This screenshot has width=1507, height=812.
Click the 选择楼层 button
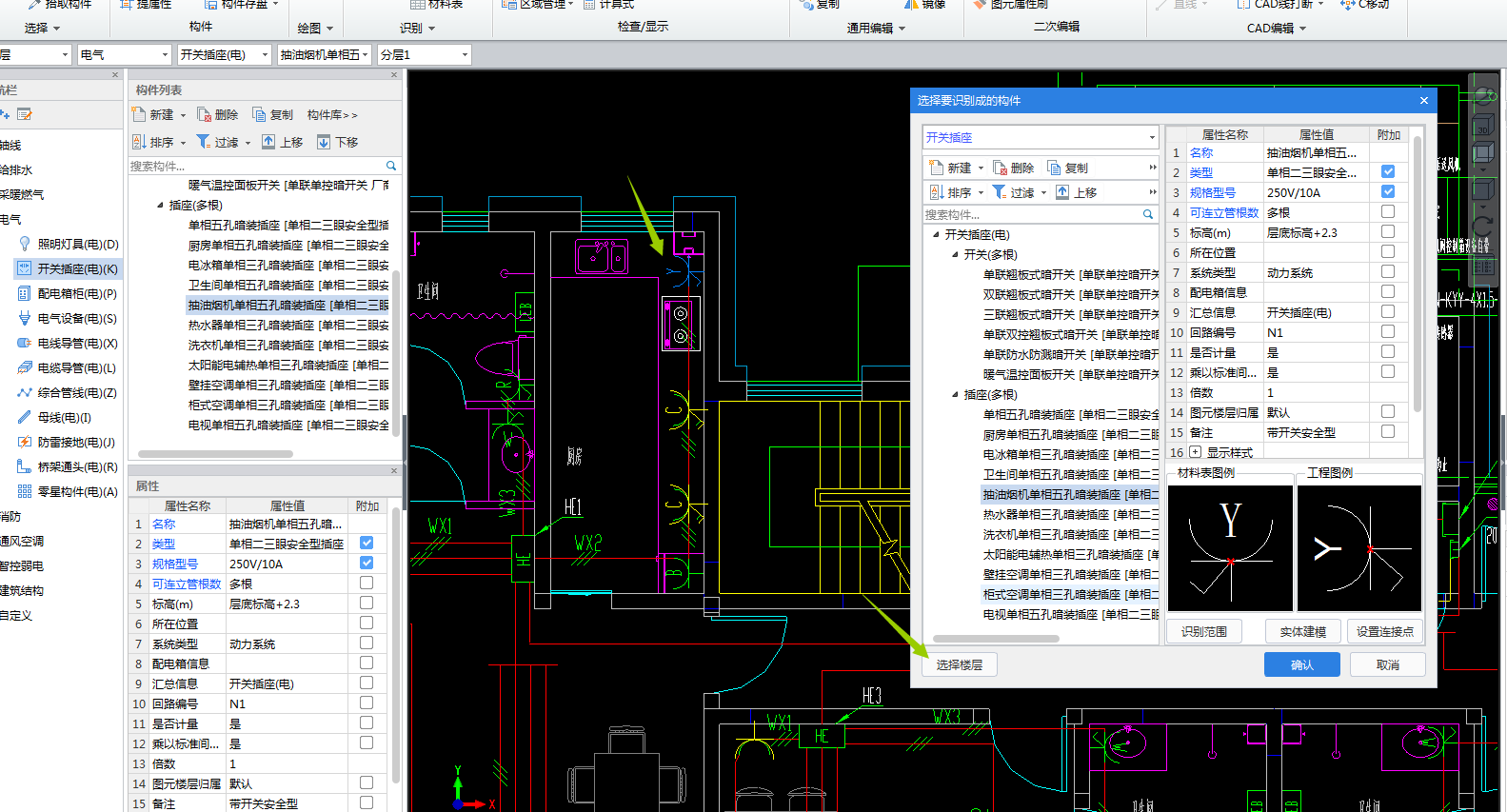pyautogui.click(x=960, y=664)
